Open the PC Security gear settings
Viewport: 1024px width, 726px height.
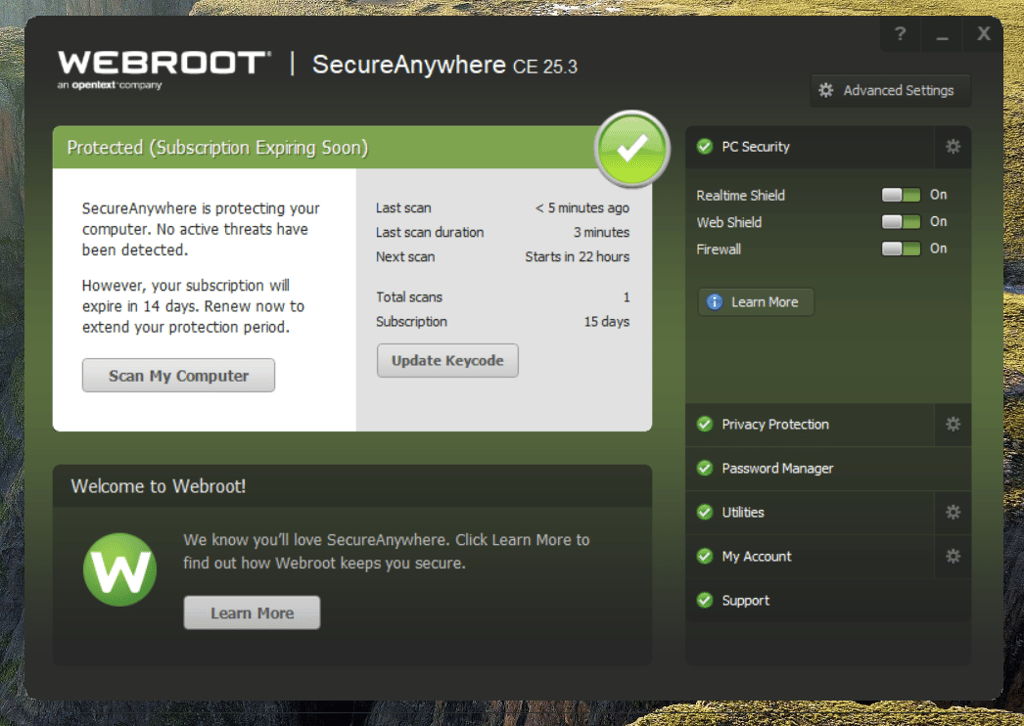[x=953, y=147]
